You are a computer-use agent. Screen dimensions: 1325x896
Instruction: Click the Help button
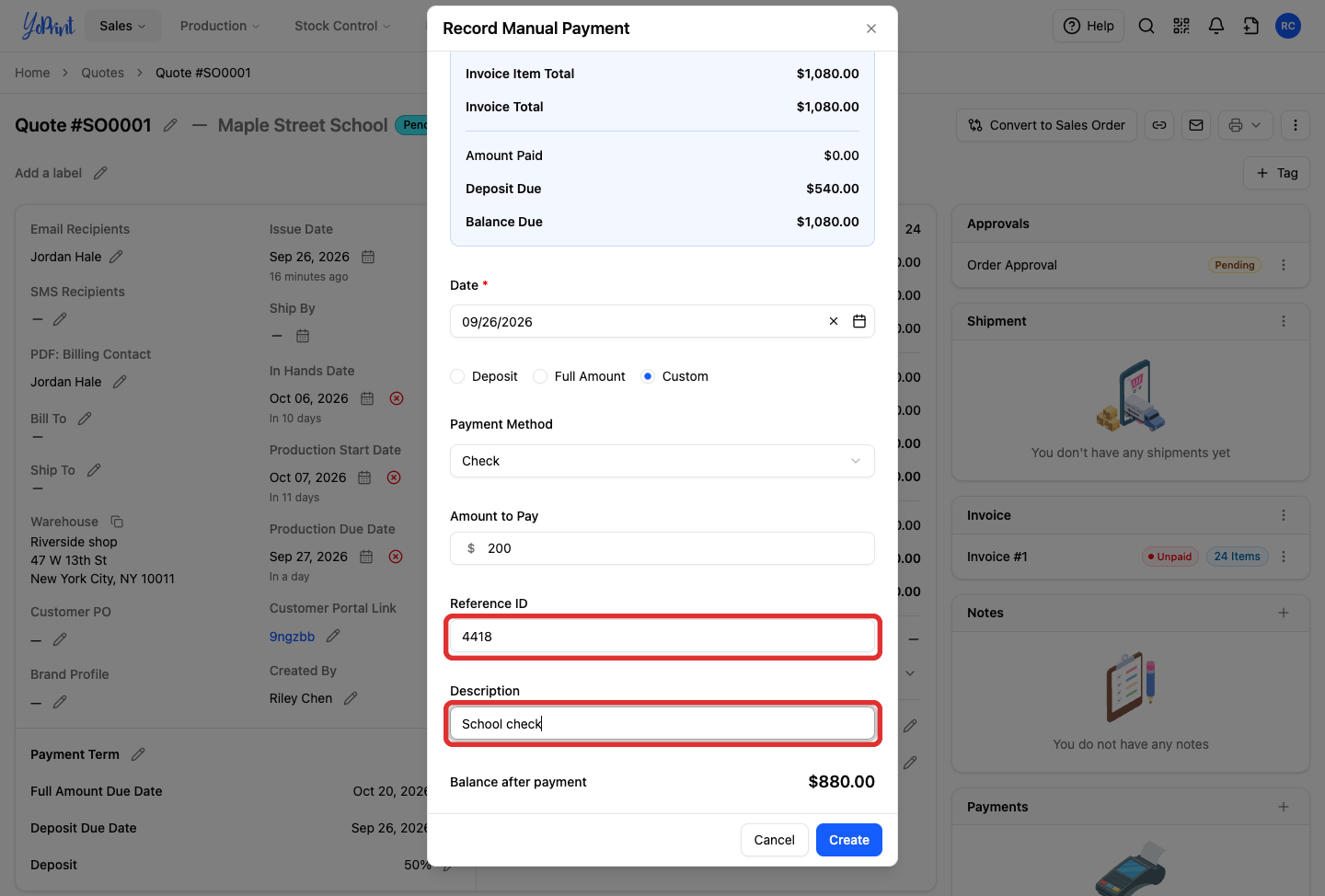click(x=1089, y=26)
